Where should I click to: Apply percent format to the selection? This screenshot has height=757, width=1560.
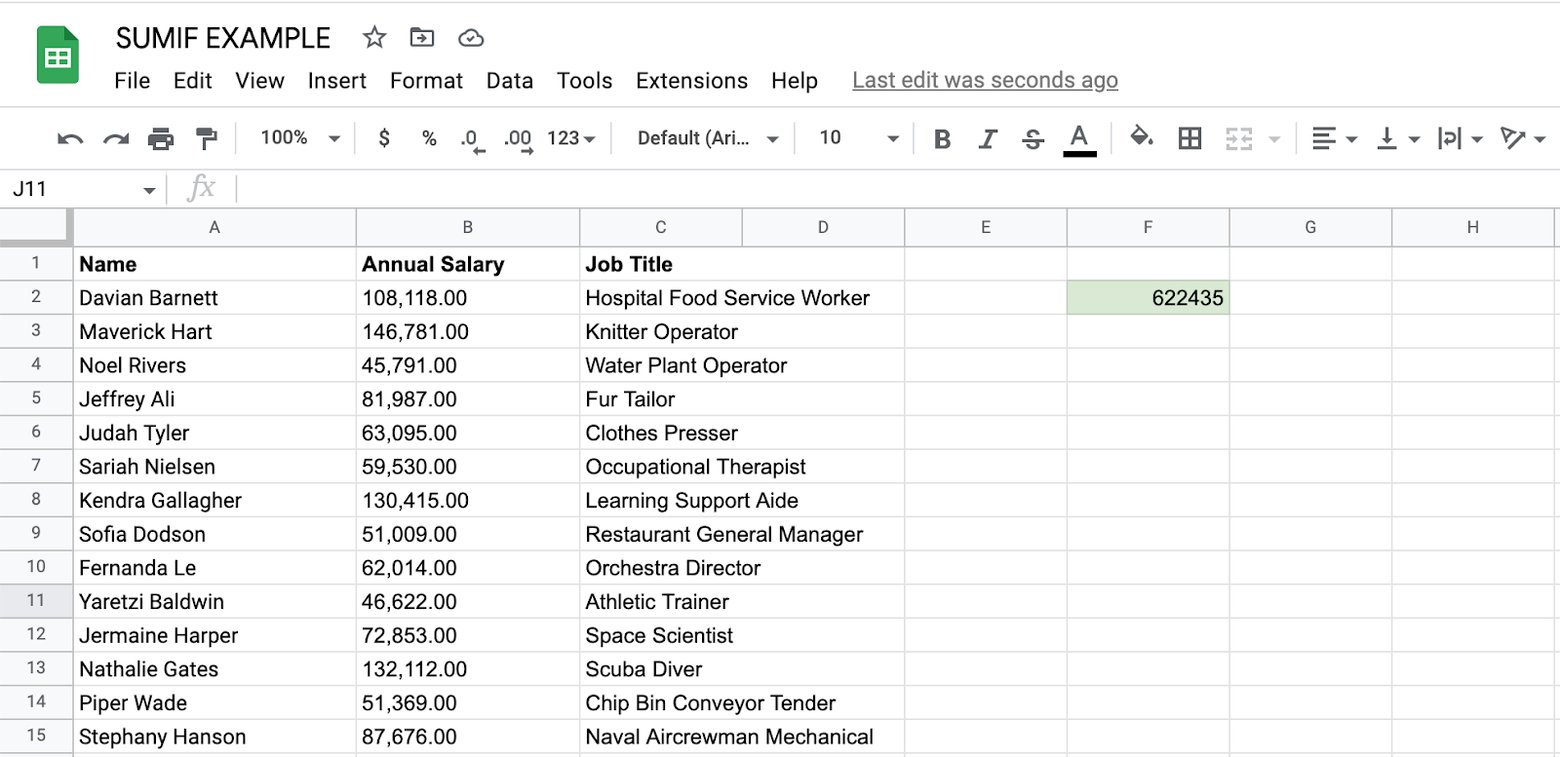[x=428, y=138]
